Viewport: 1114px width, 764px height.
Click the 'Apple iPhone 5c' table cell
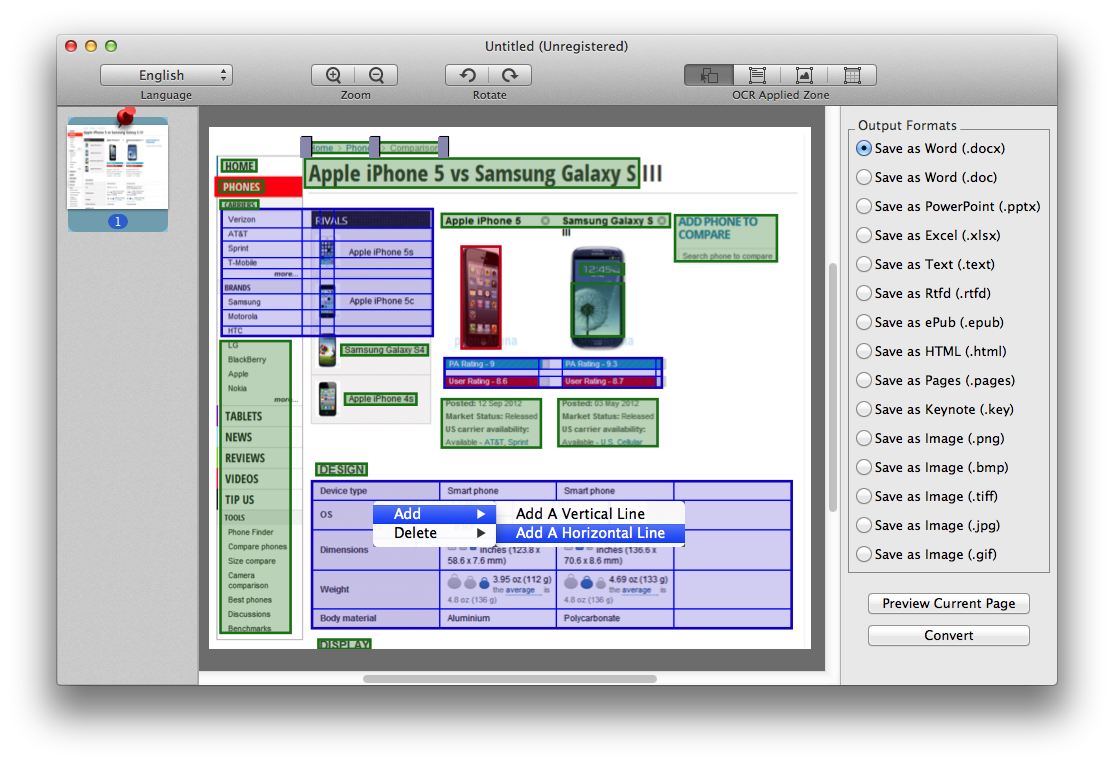(x=382, y=301)
